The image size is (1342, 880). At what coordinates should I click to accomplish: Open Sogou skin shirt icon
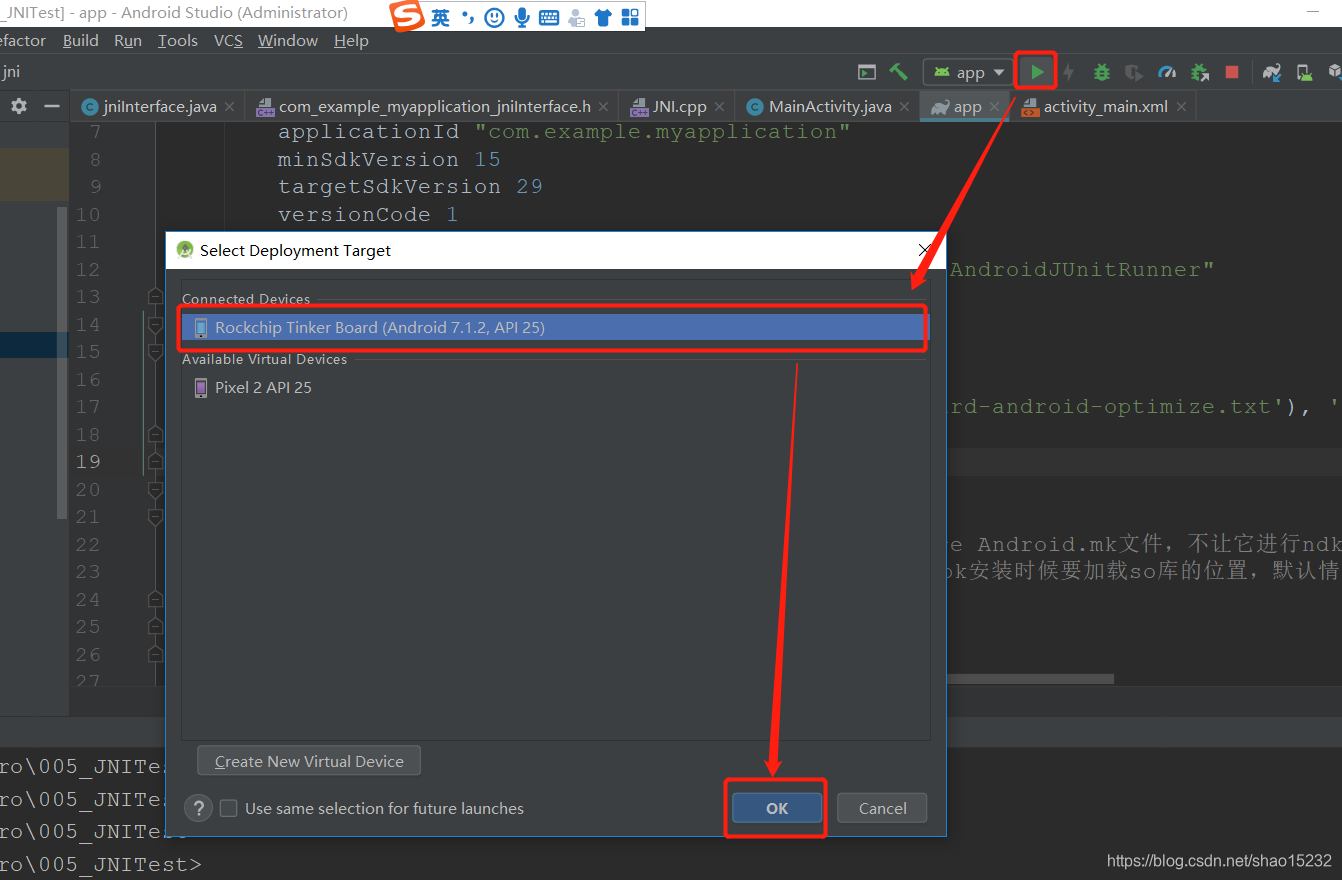tap(603, 18)
